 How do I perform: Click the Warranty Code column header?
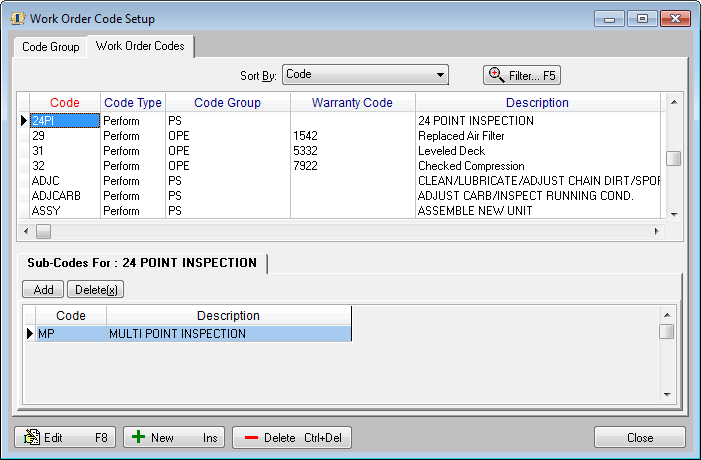352,103
